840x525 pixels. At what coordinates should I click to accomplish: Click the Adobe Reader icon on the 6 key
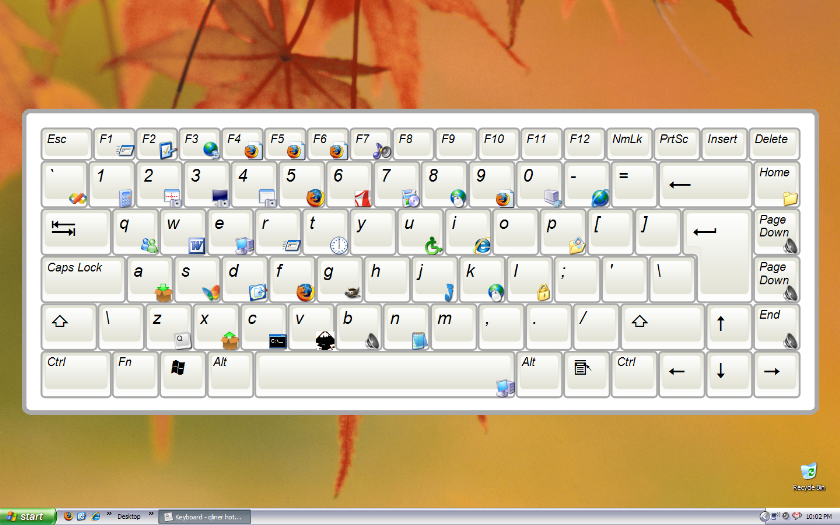point(363,198)
